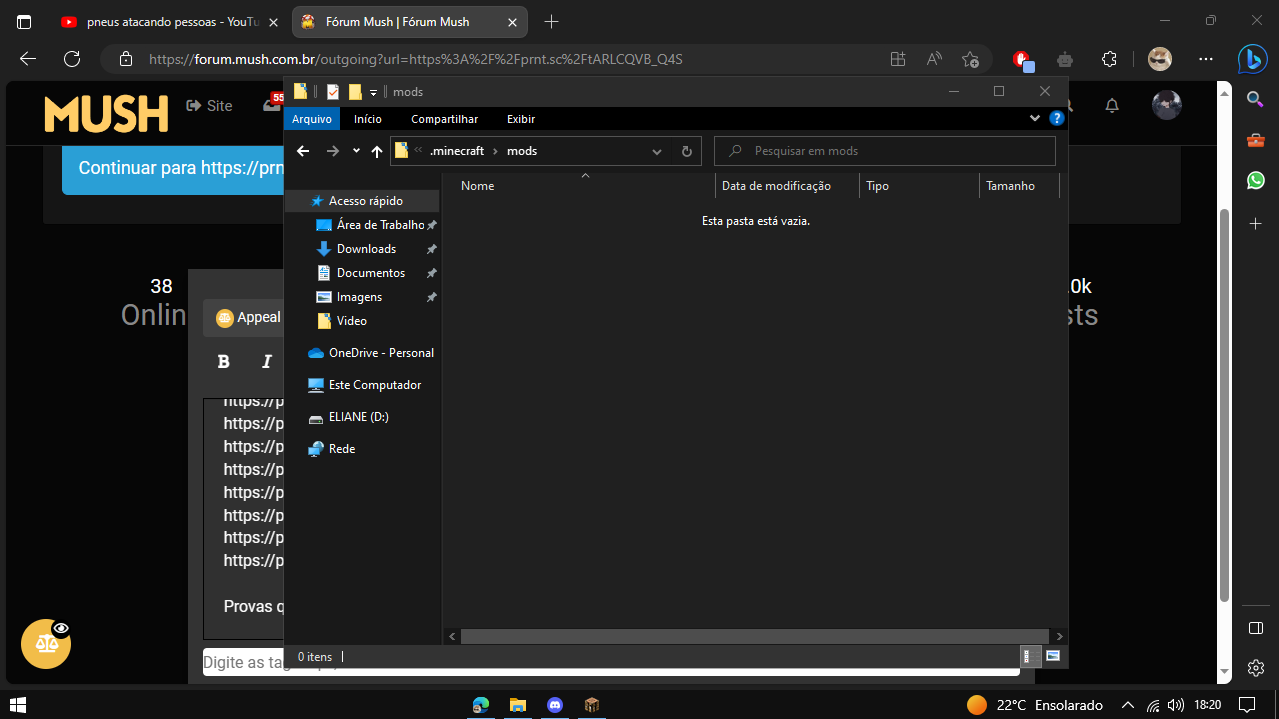Viewport: 1279px width, 719px height.
Task: Show hidden system tray icons chevron
Action: coord(1128,705)
